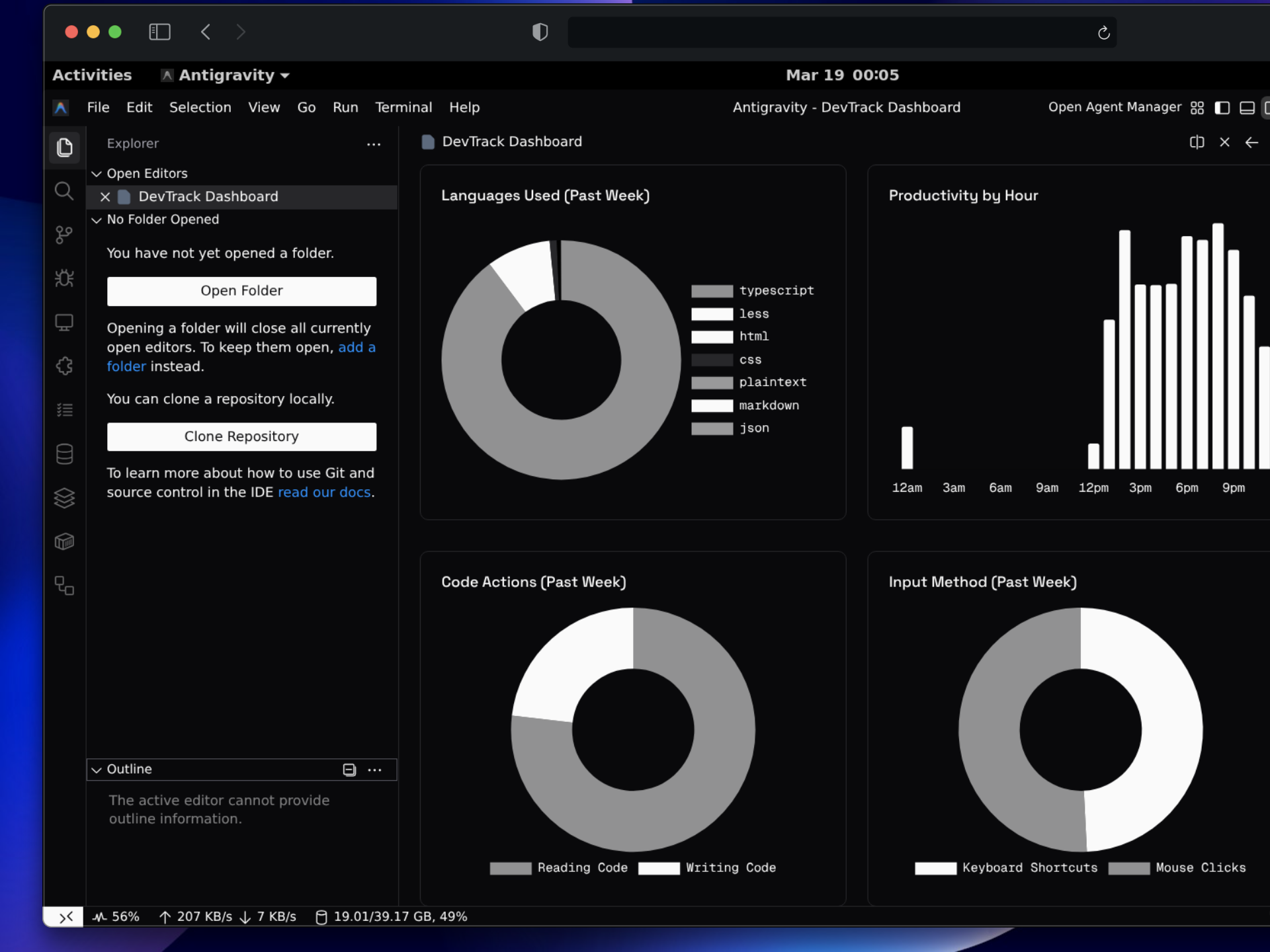Select the Source Control sidebar icon
Screen dimensions: 1270x952
[64, 234]
